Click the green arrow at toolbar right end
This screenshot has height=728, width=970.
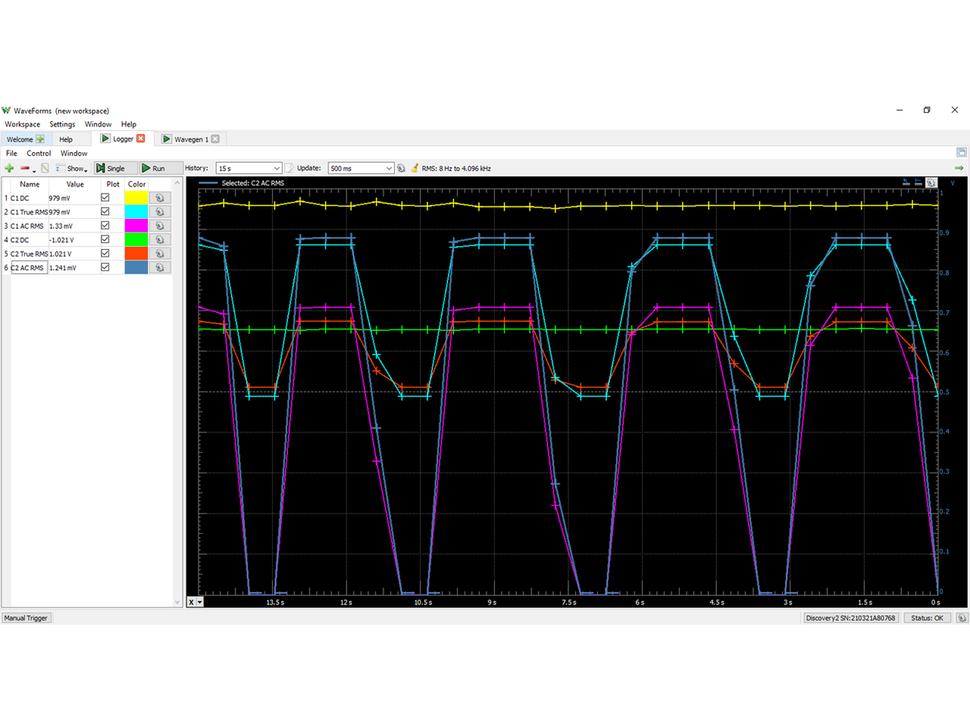point(959,168)
